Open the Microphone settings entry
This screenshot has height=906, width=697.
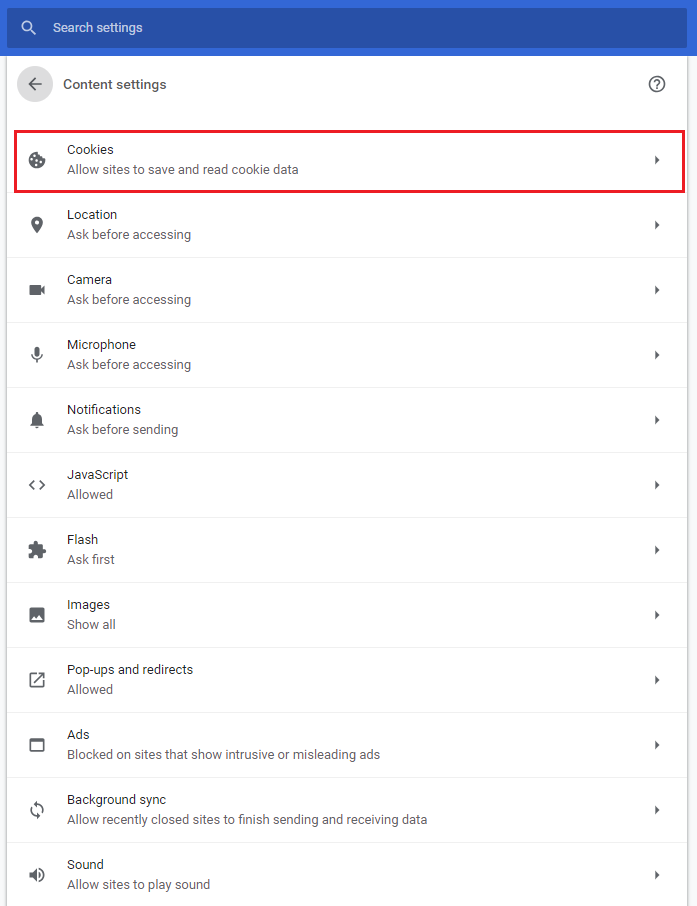coord(347,355)
